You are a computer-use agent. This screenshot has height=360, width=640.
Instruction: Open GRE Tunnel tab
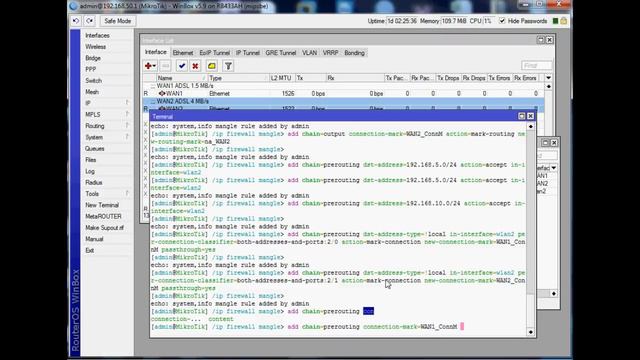281,53
